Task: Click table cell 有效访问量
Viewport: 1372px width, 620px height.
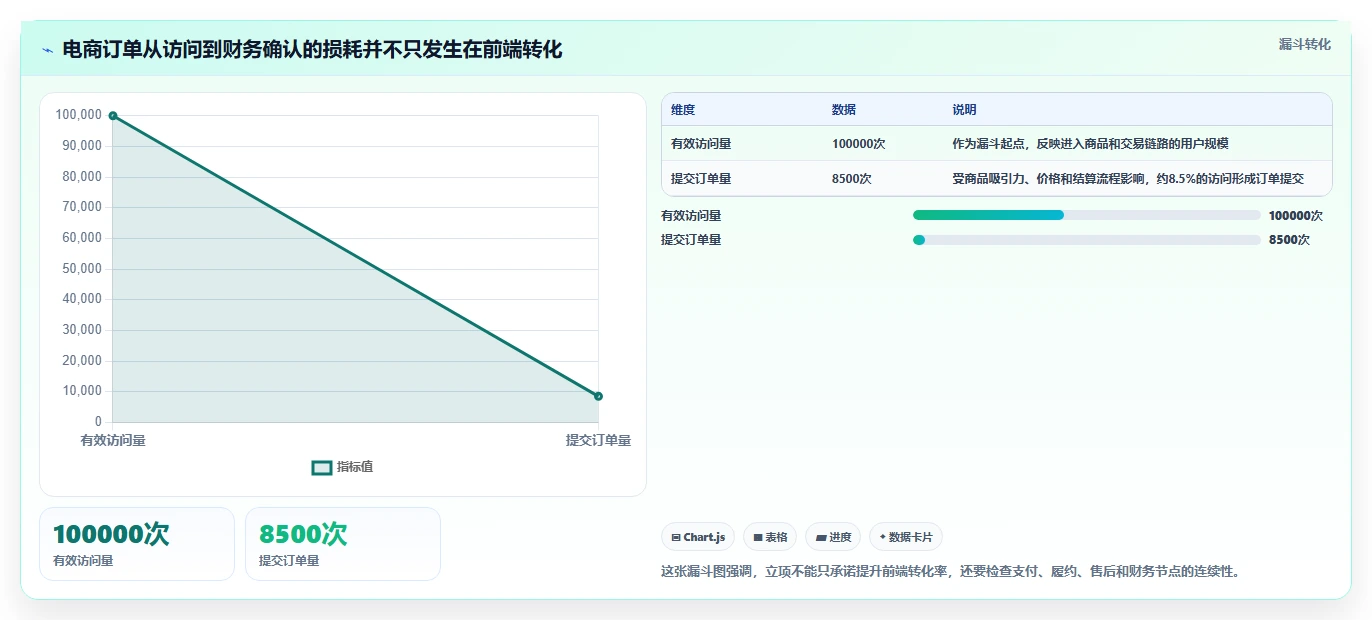Action: coord(701,144)
